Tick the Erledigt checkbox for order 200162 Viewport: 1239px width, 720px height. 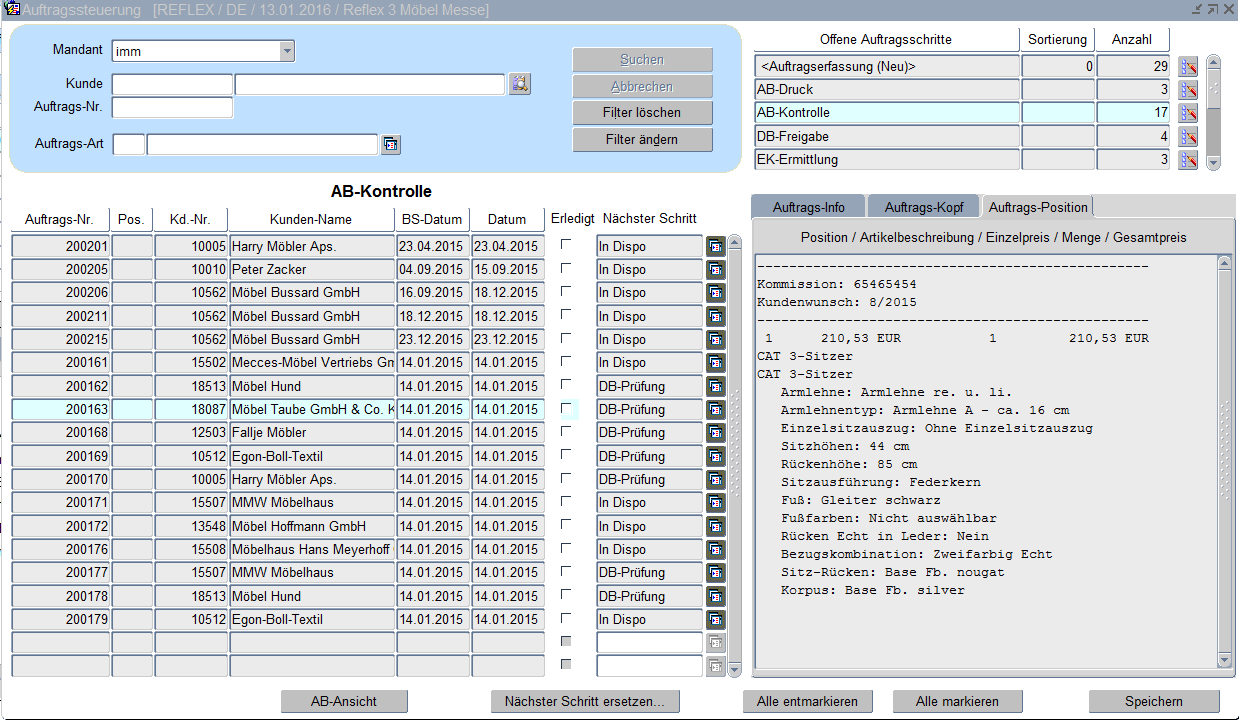pos(567,385)
